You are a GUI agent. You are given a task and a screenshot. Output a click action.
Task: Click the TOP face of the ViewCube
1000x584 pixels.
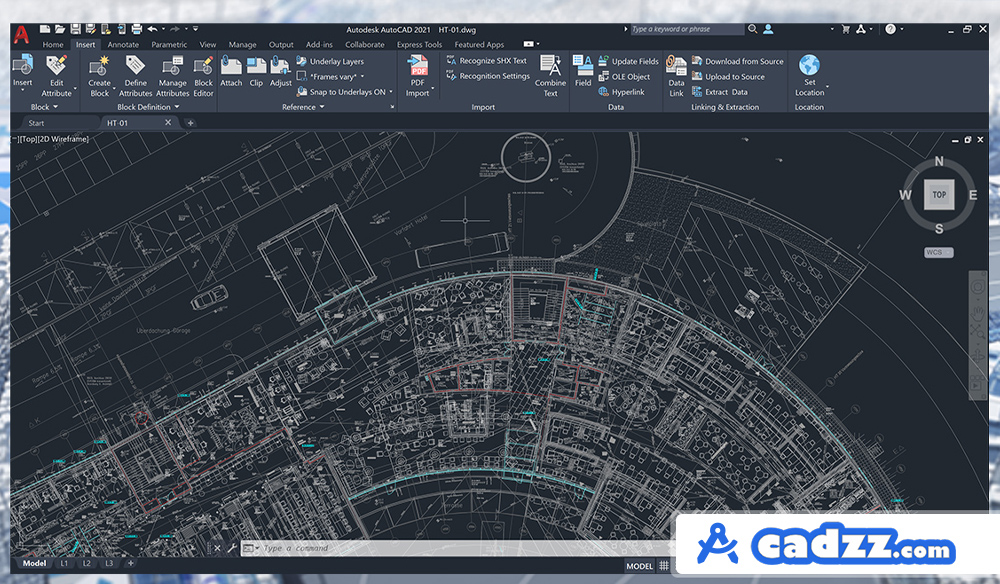point(939,194)
